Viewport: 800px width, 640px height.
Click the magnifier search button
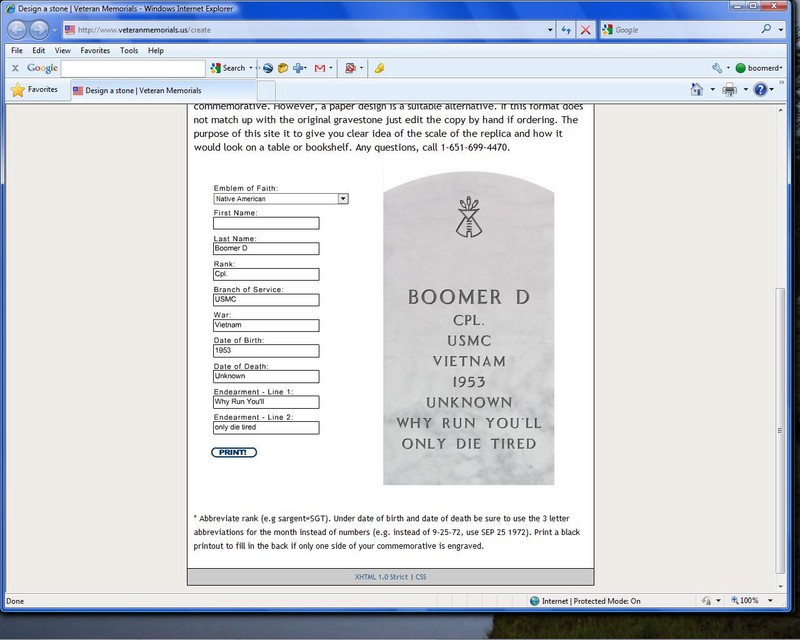tap(766, 29)
